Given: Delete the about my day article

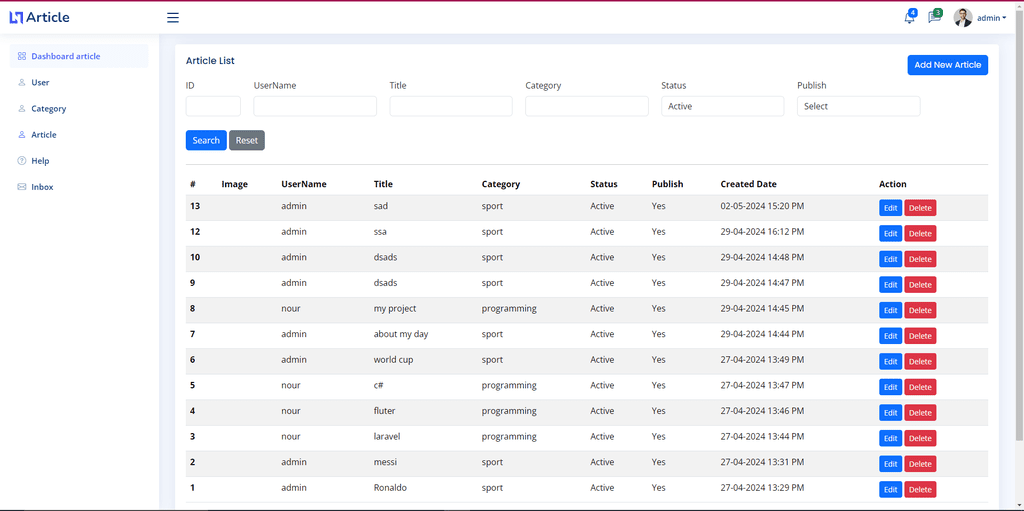Looking at the screenshot, I should (920, 336).
